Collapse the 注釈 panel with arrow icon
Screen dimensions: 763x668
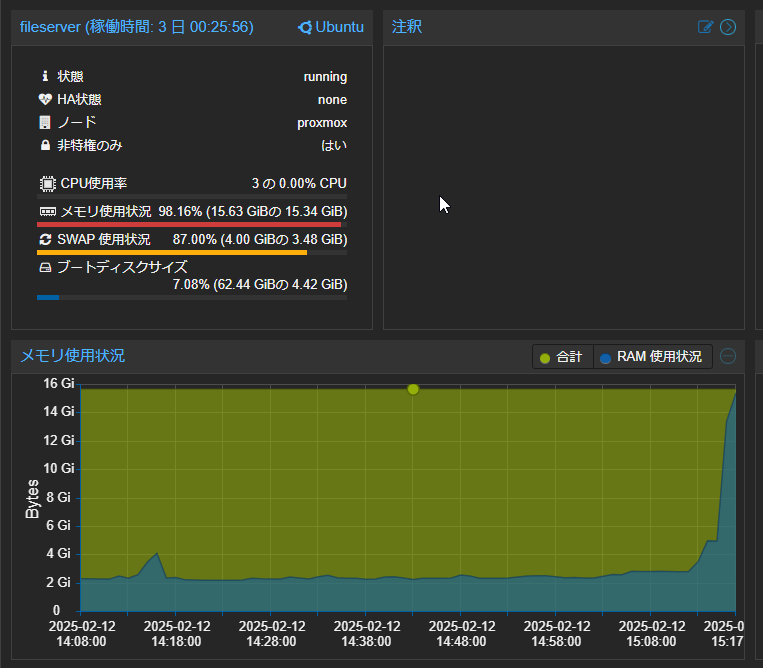tap(728, 27)
